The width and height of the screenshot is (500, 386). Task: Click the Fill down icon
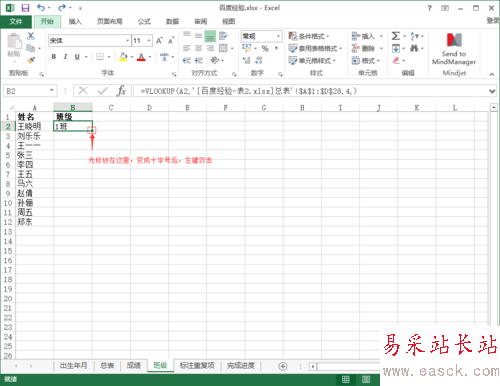396,49
